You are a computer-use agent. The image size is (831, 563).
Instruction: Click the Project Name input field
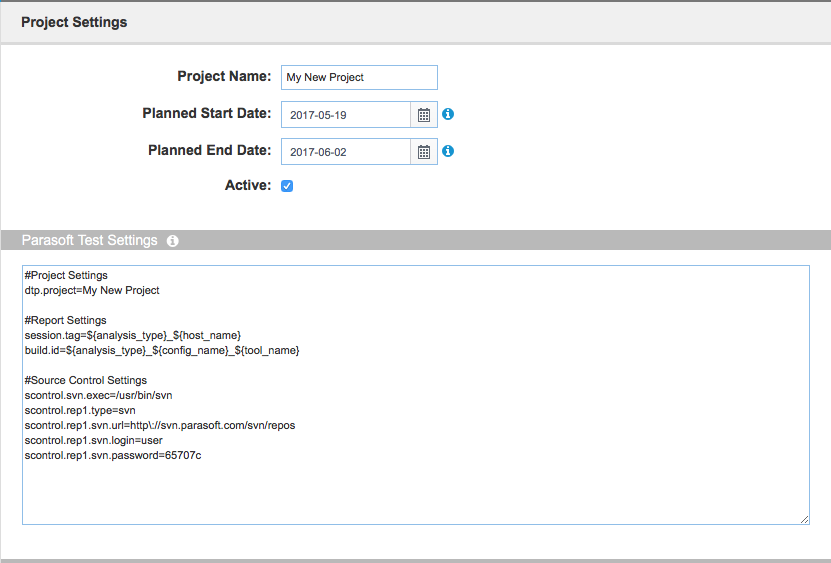359,77
